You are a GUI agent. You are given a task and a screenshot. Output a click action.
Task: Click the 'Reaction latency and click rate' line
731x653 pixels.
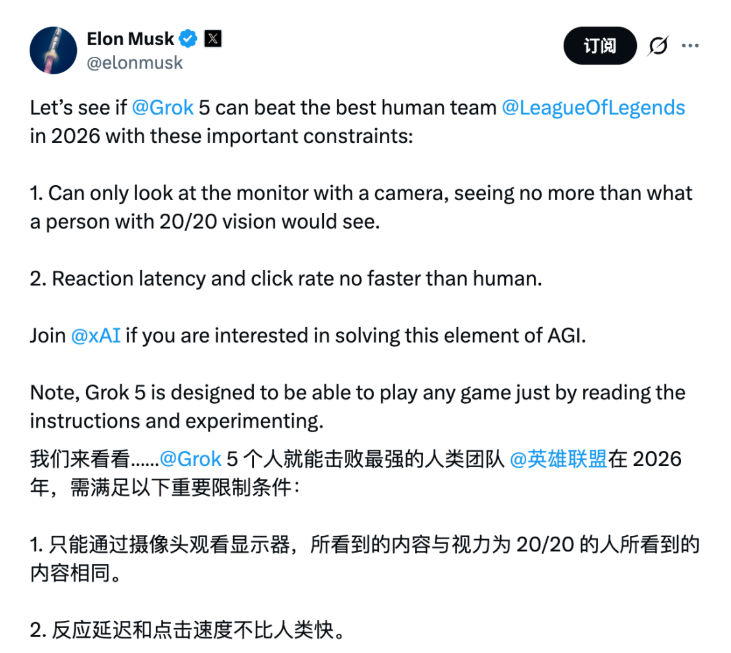point(286,278)
